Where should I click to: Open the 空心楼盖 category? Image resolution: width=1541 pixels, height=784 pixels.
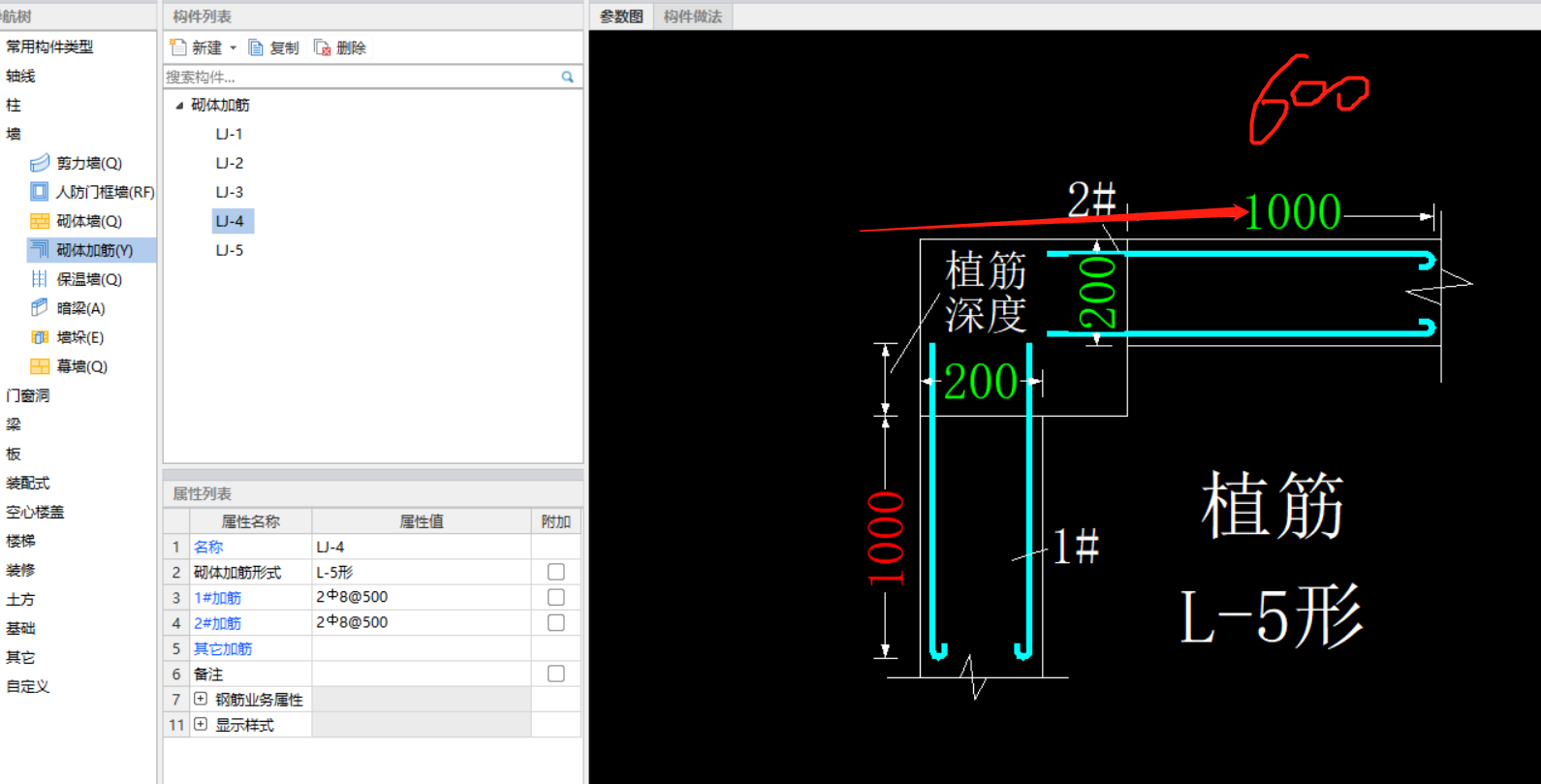[35, 512]
